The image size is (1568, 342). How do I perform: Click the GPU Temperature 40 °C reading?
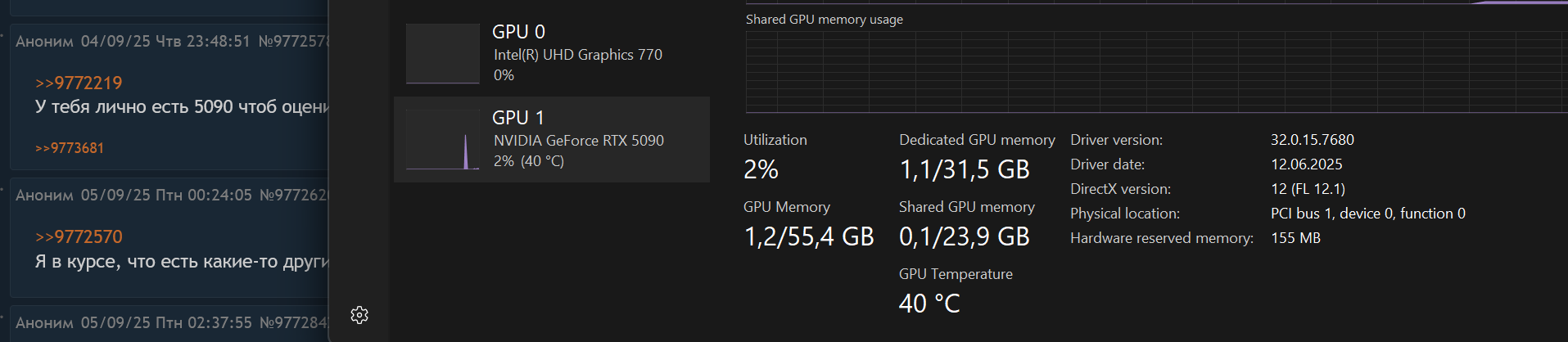pyautogui.click(x=929, y=304)
